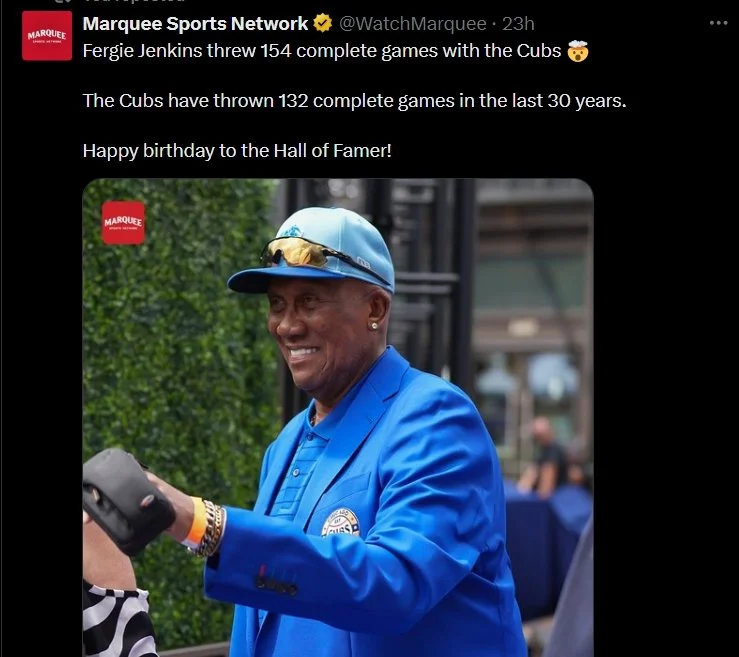The image size is (739, 657).
Task: Click the Cubs patch on blue jacket
Action: [x=341, y=522]
